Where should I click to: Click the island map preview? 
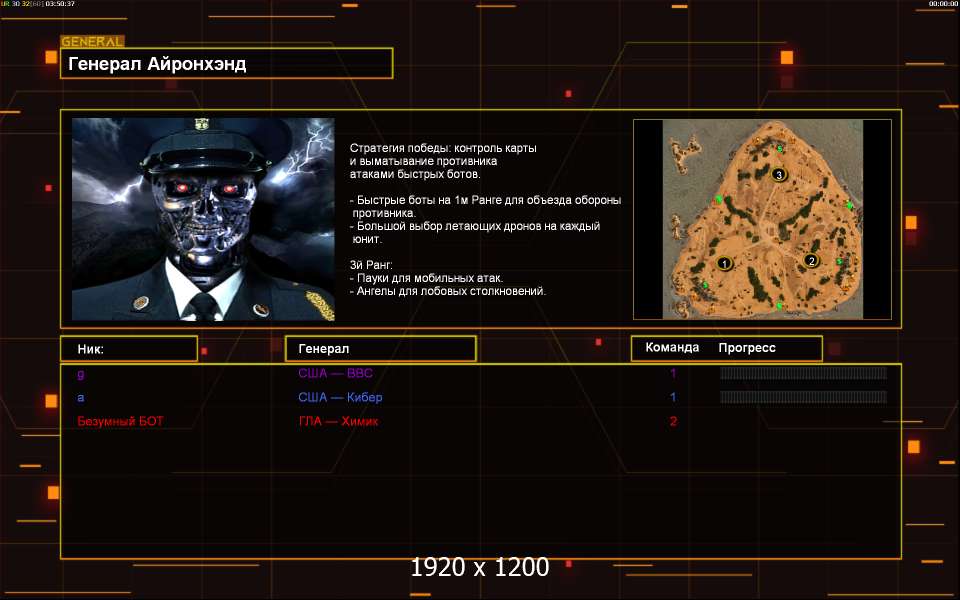(x=762, y=219)
